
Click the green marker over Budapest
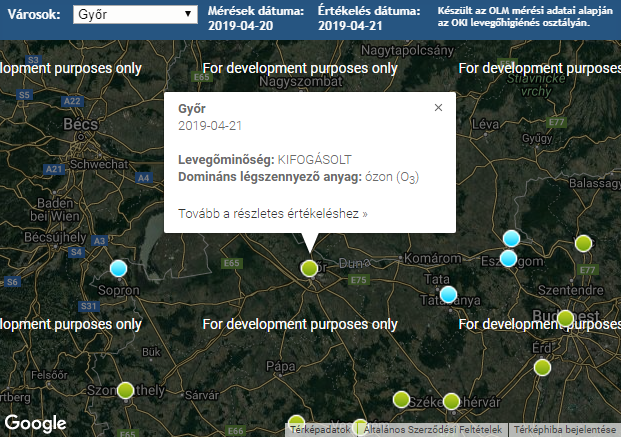566,319
